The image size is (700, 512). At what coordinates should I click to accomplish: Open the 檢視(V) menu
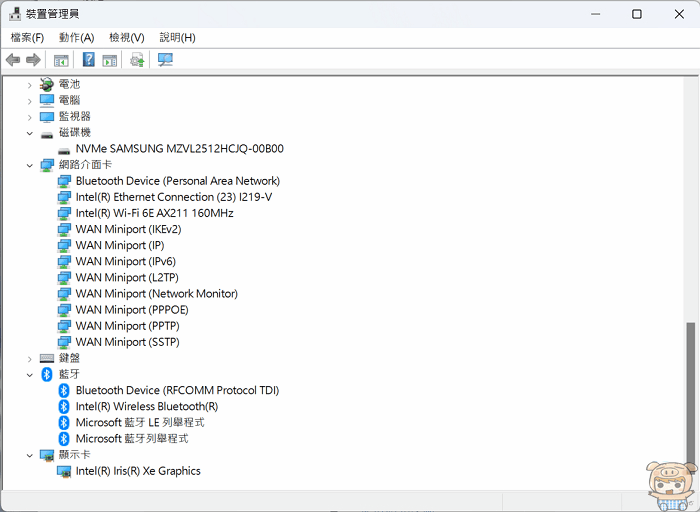(127, 38)
